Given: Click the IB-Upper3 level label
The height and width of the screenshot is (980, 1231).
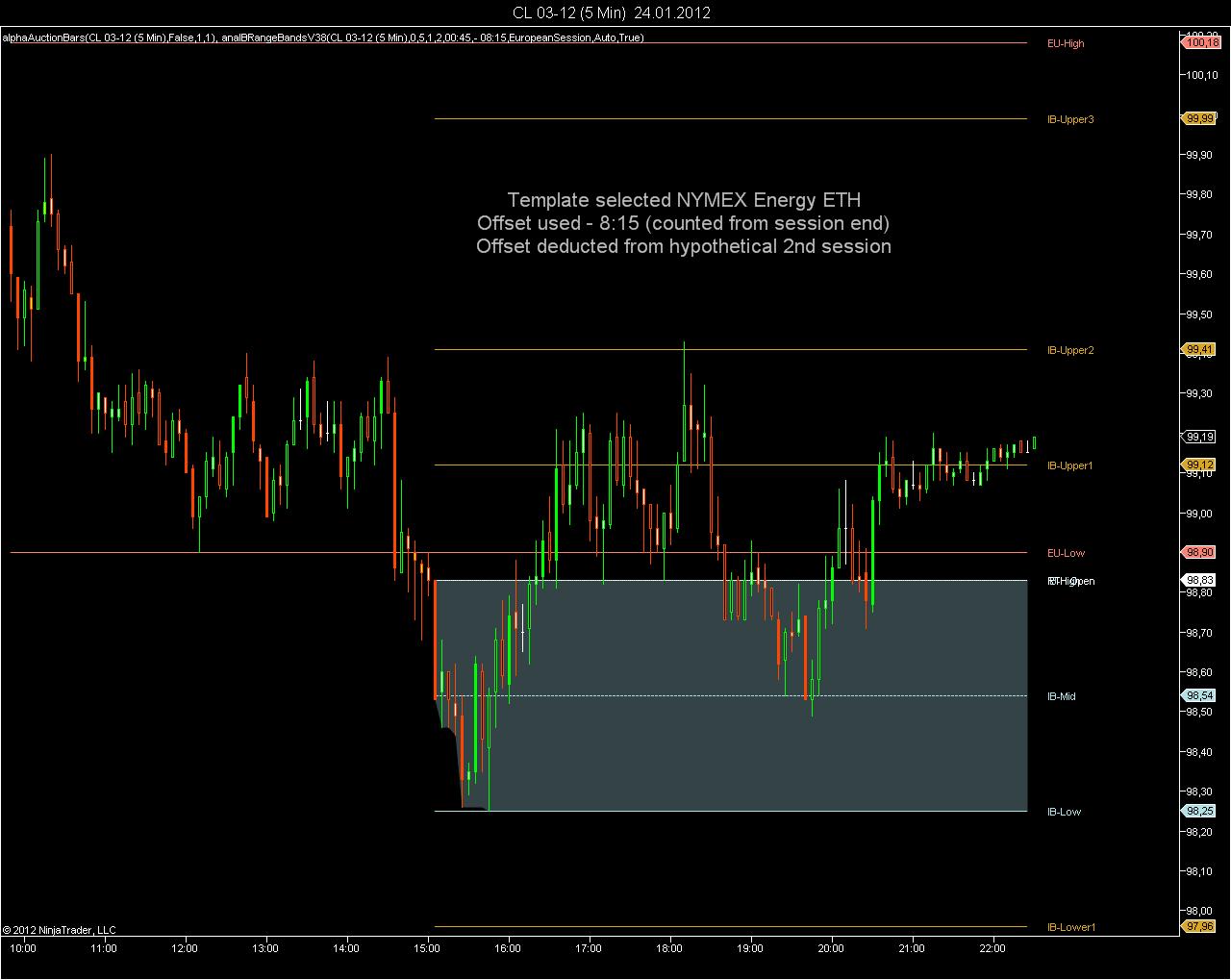Looking at the screenshot, I should click(1070, 119).
